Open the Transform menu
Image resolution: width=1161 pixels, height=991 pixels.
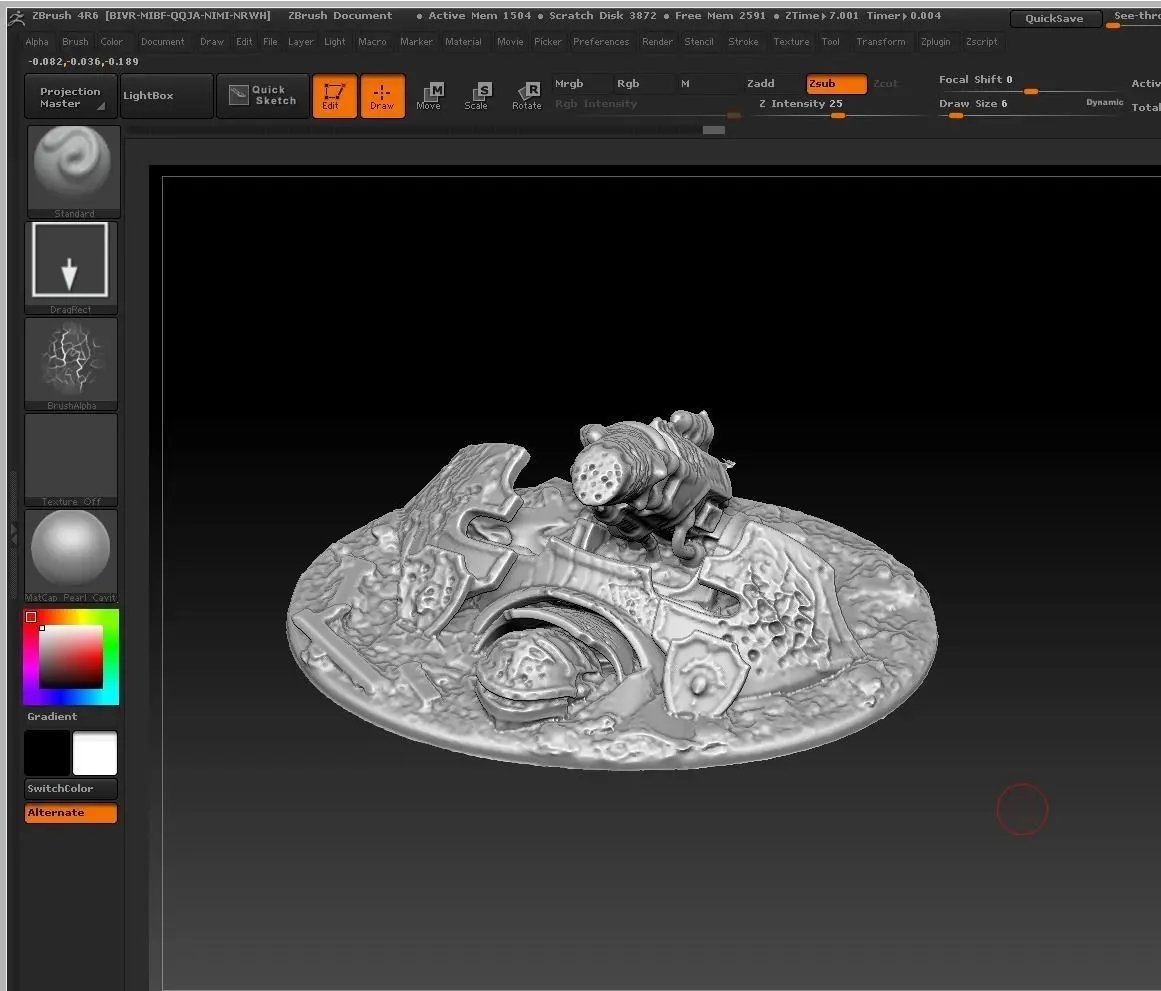tap(881, 42)
